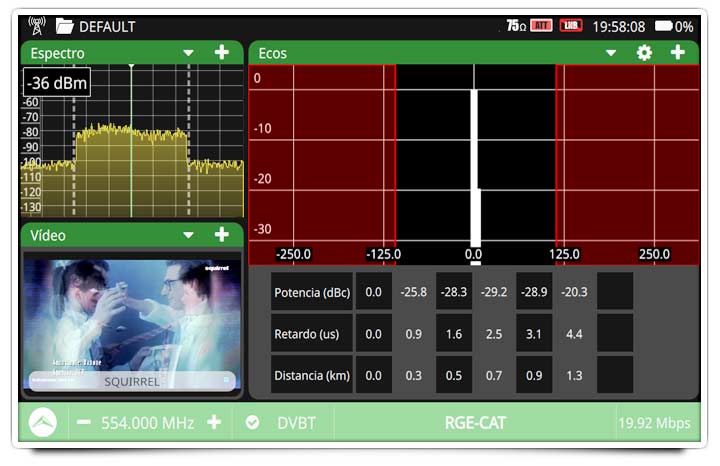
Task: Tap the -36 dBm power readout
Action: click(x=57, y=83)
